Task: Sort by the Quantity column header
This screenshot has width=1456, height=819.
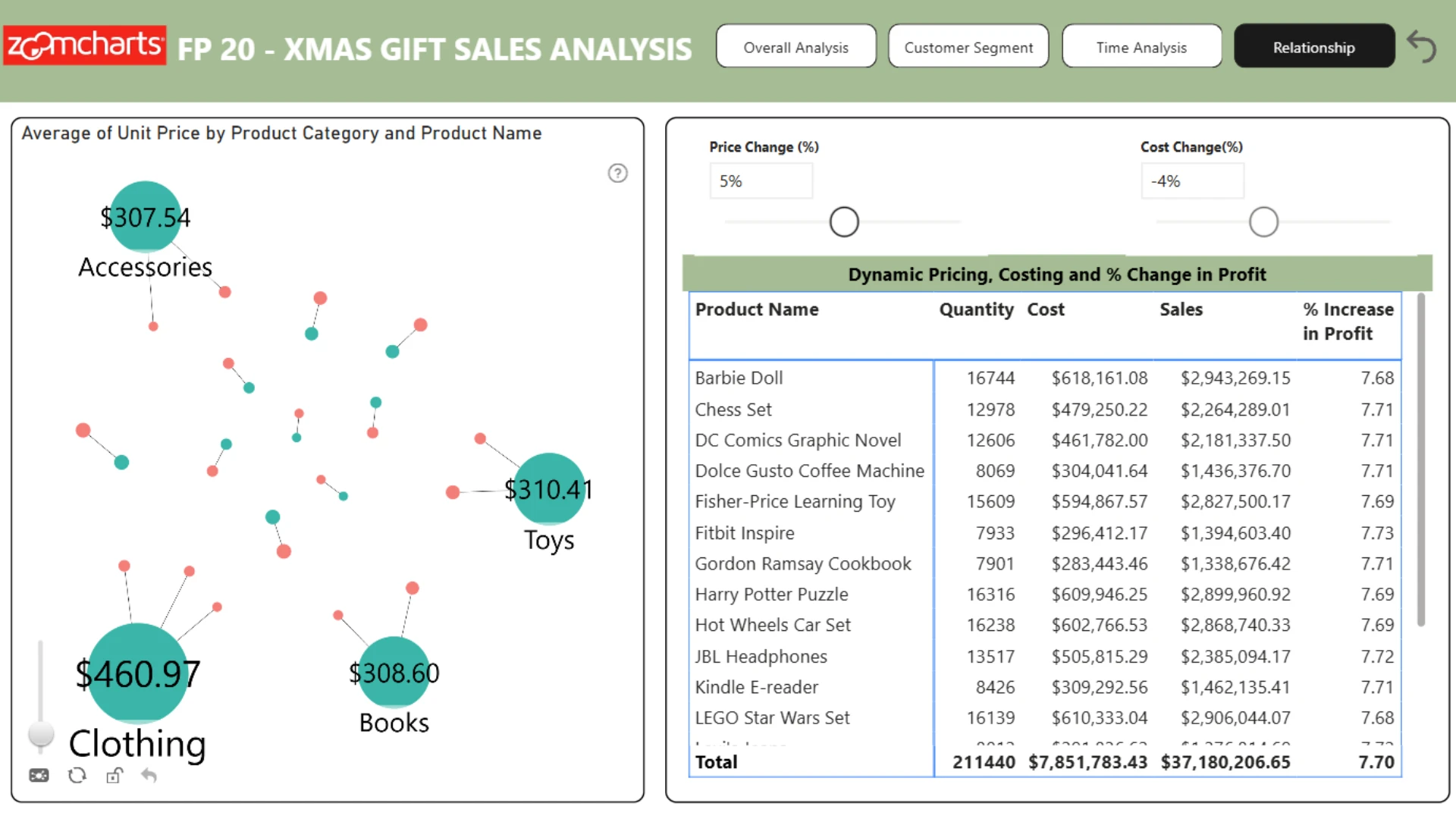Action: pyautogui.click(x=976, y=309)
